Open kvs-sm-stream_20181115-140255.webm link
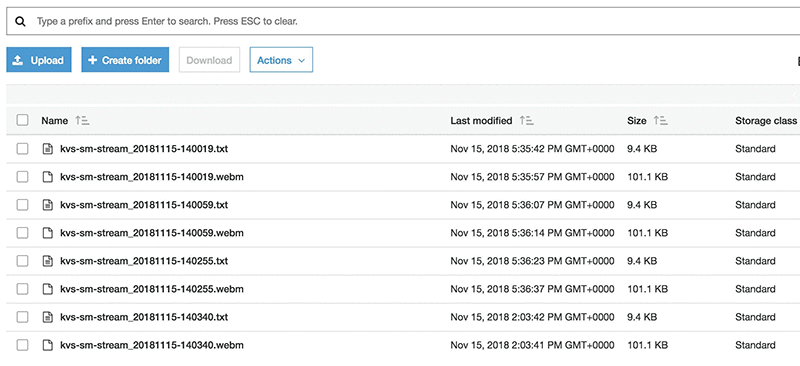Screen dimensions: 800x366 click(x=152, y=289)
